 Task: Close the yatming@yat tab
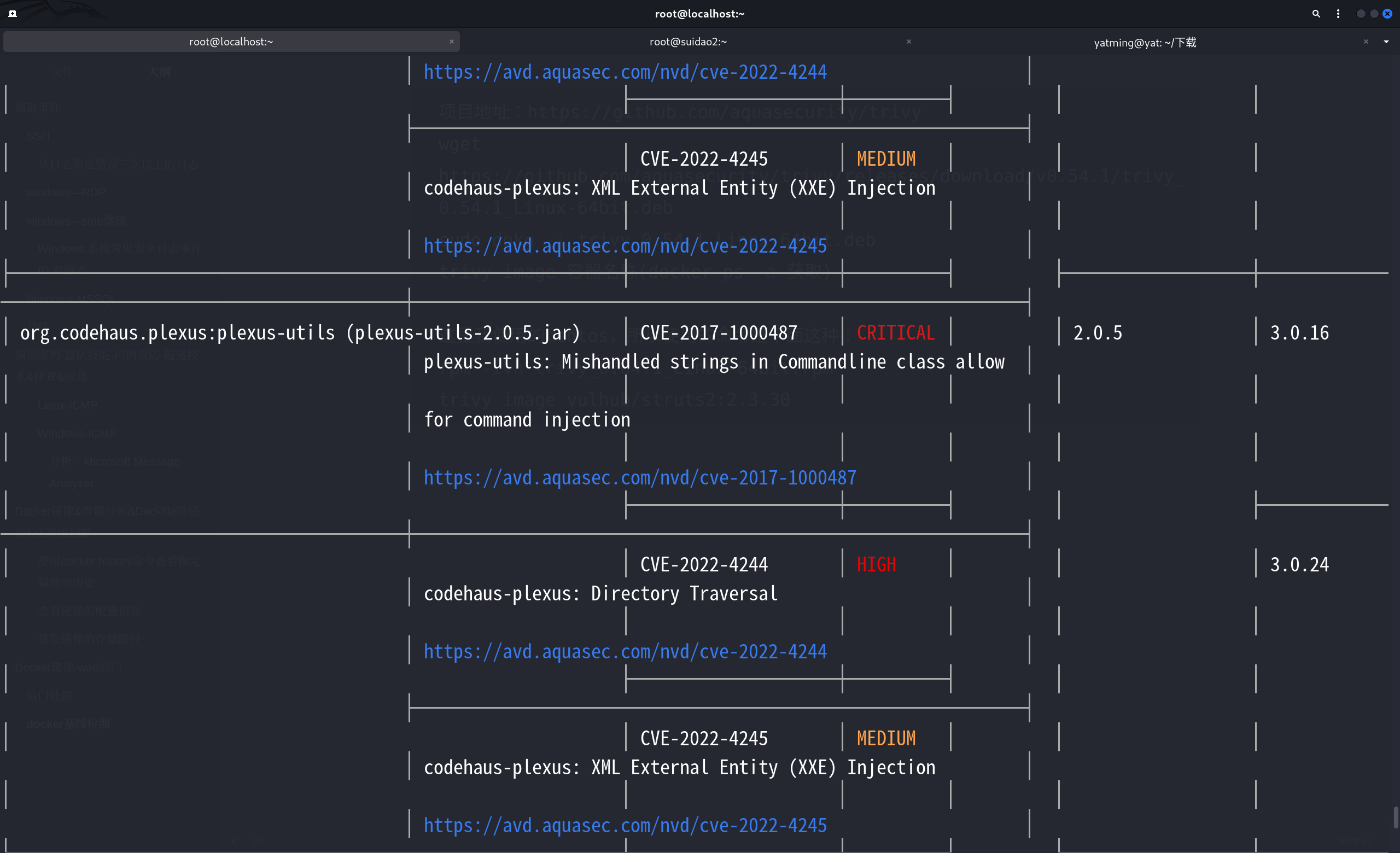pyautogui.click(x=1366, y=42)
